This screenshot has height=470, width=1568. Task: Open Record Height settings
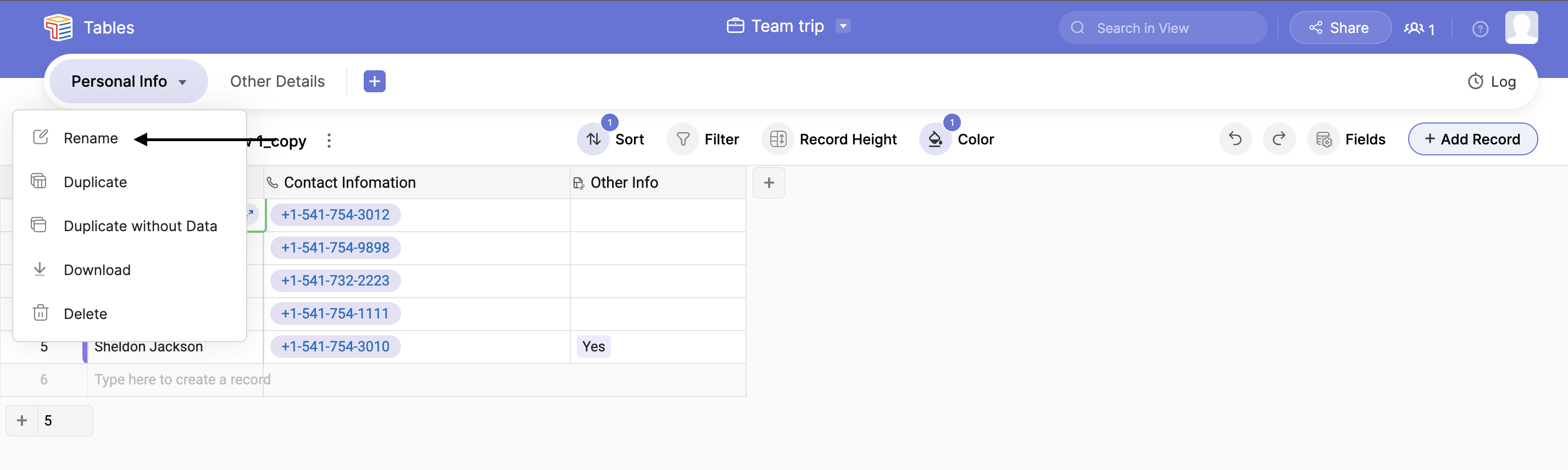[830, 139]
